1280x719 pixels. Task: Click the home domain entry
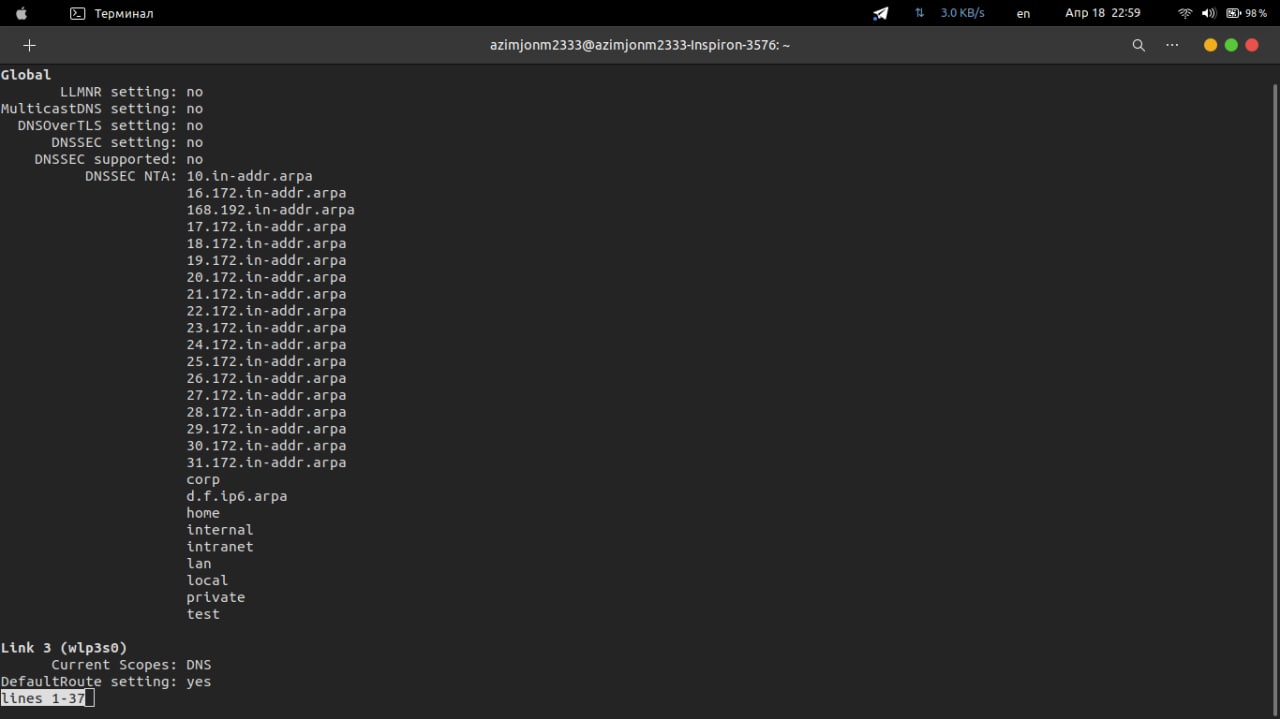[203, 513]
